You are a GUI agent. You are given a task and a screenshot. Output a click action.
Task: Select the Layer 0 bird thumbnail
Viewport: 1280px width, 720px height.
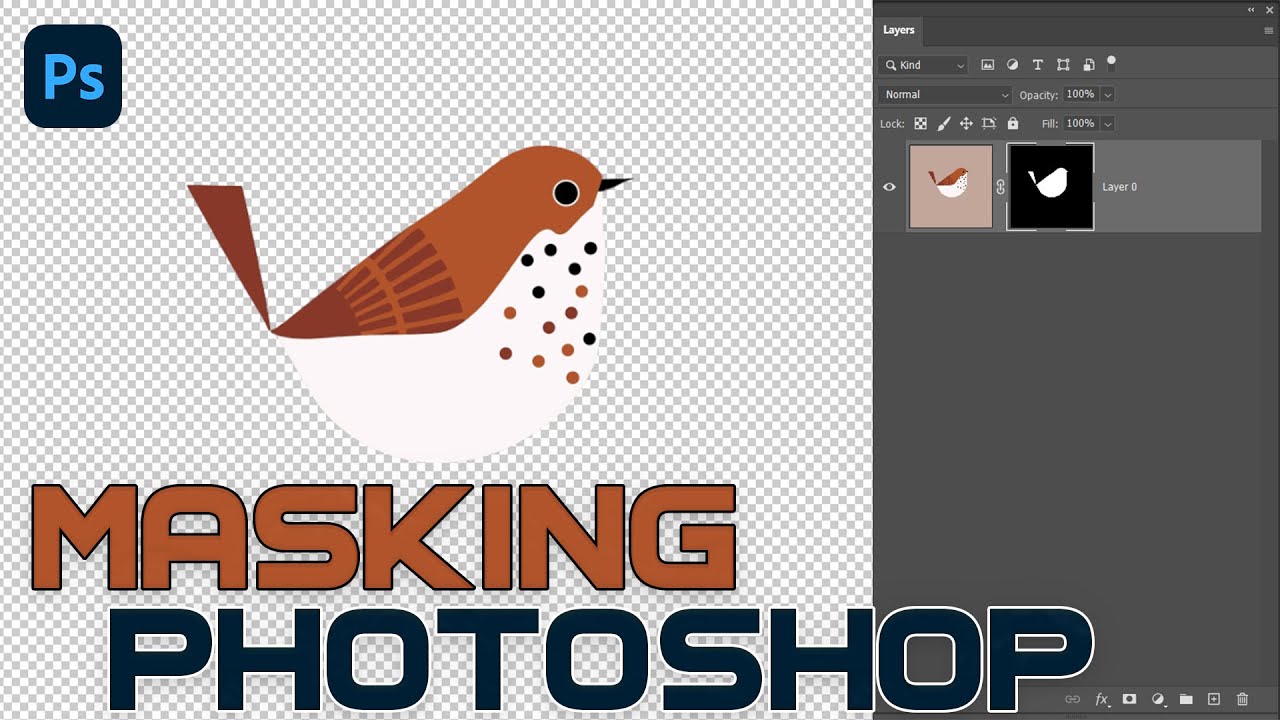[x=951, y=187]
